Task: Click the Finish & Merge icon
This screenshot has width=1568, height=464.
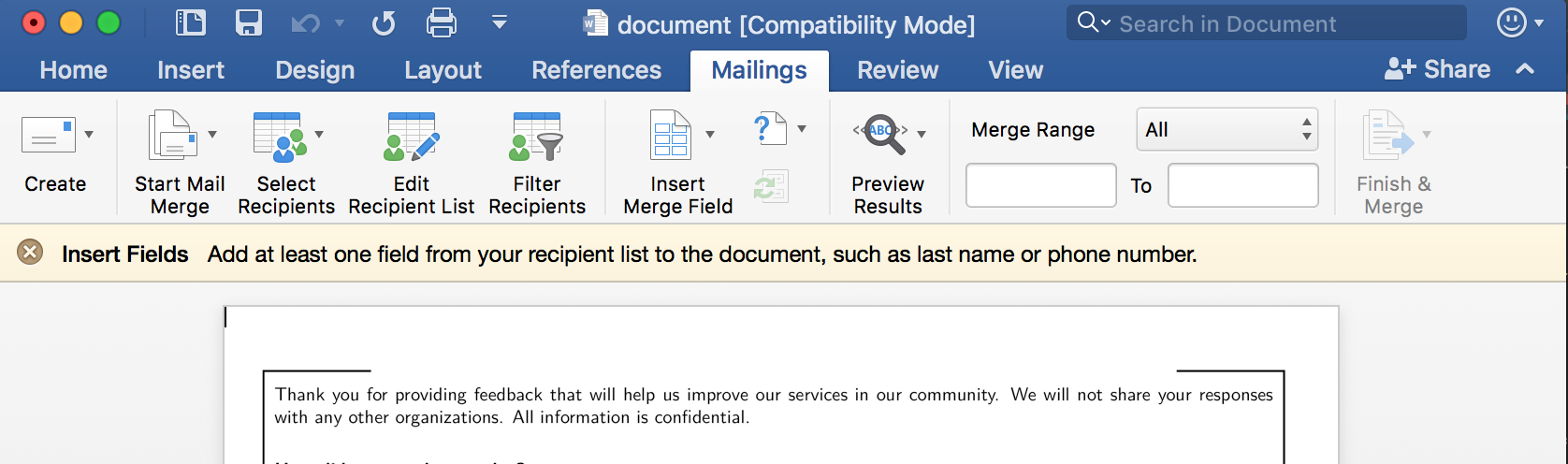Action: pos(1387,136)
